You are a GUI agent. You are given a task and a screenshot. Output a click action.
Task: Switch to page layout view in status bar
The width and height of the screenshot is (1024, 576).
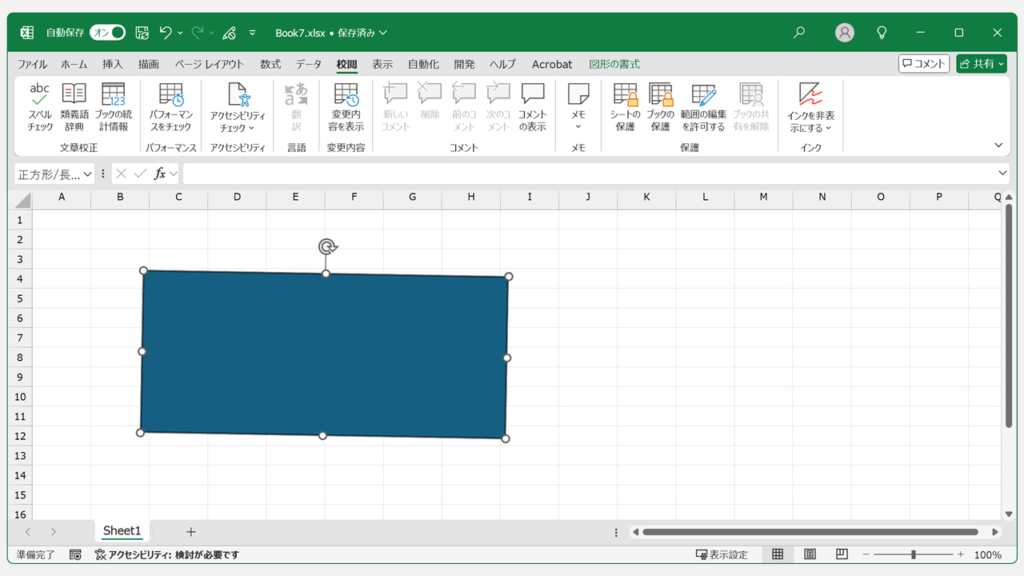[x=810, y=554]
